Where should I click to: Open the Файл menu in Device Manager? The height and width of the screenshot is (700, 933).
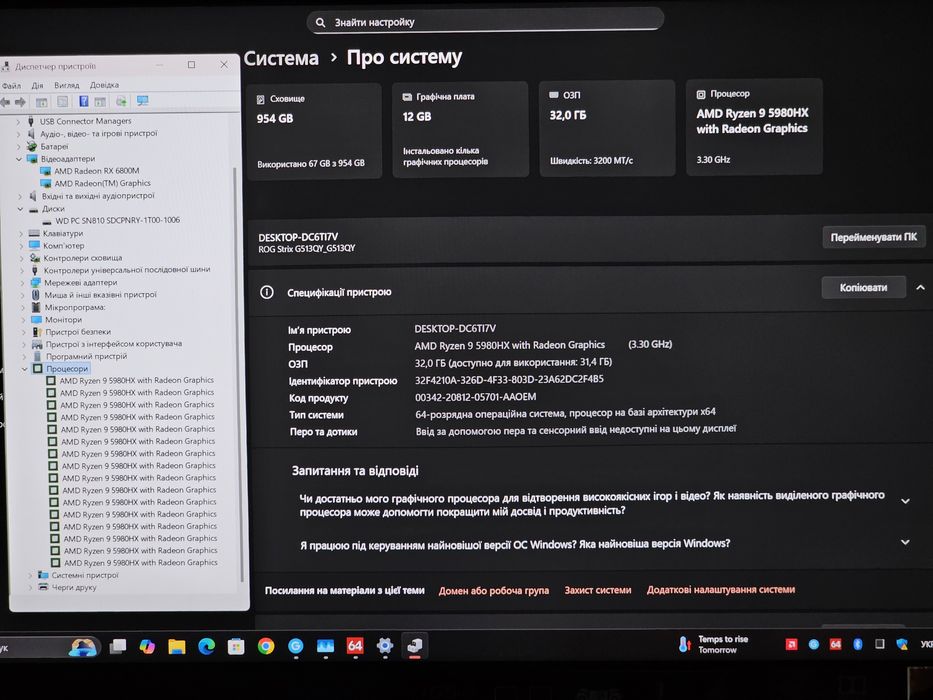pyautogui.click(x=11, y=86)
